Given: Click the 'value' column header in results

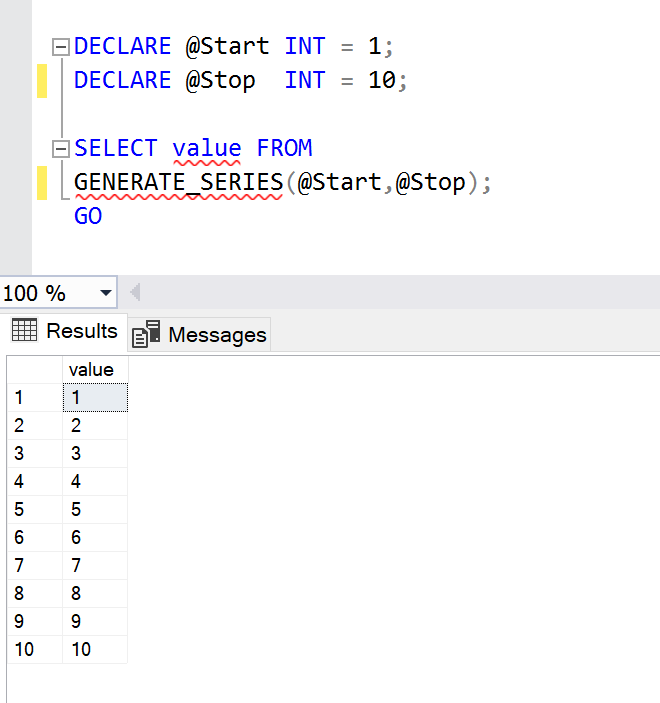Looking at the screenshot, I should (x=92, y=370).
